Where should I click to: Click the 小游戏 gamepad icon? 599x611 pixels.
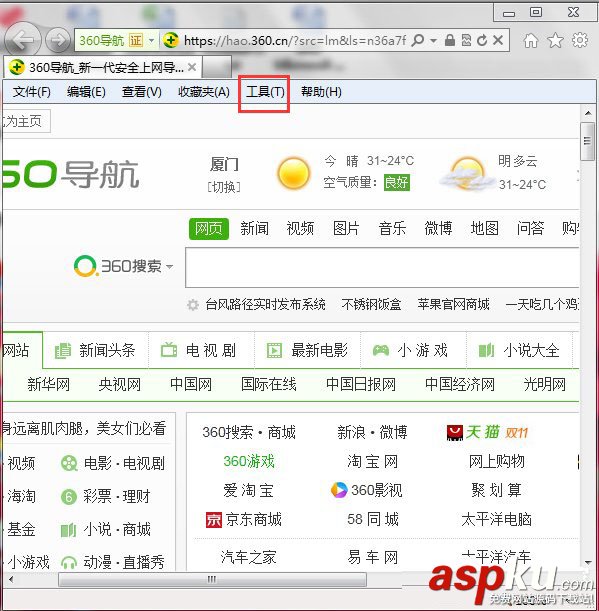pyautogui.click(x=381, y=350)
